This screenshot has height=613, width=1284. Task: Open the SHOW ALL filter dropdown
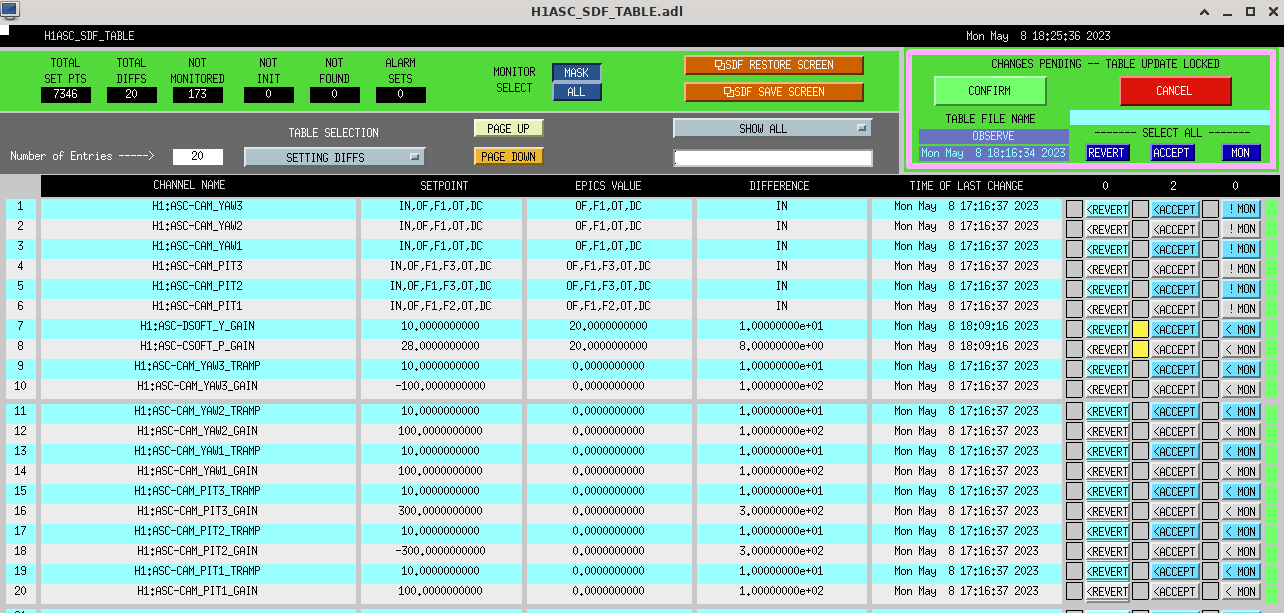[772, 128]
